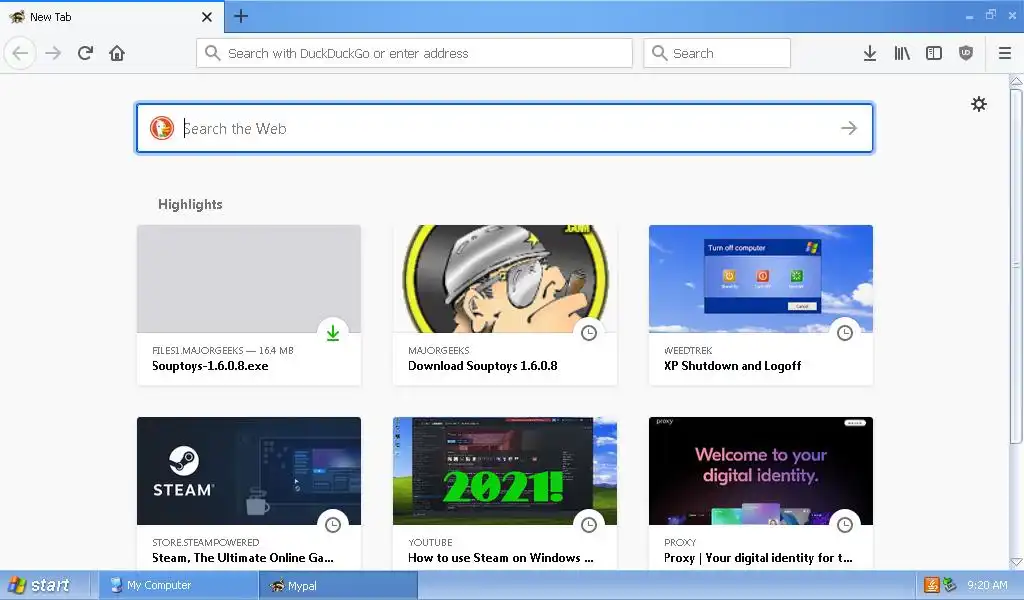Click the MajorGeeks mascot thumbnail
Screen dimensions: 1024x600
[505, 279]
